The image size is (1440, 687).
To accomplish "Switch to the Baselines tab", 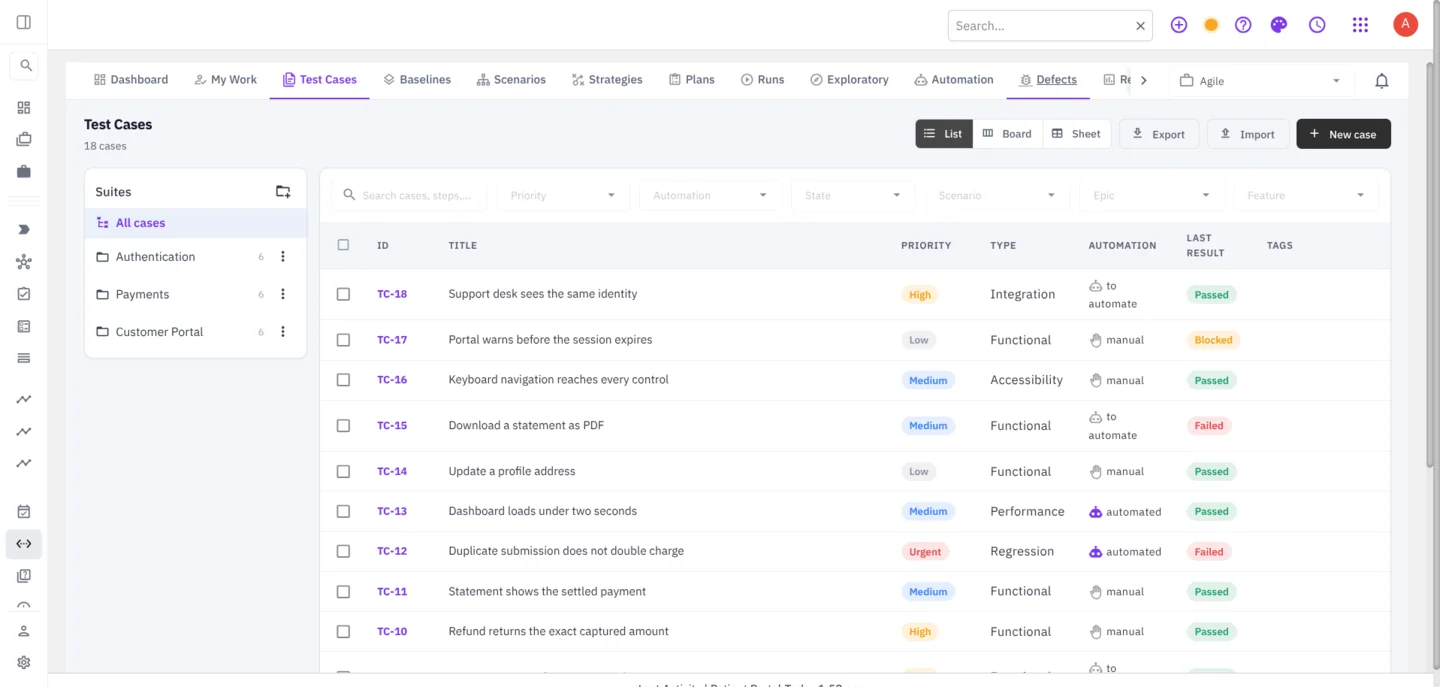I will [417, 80].
